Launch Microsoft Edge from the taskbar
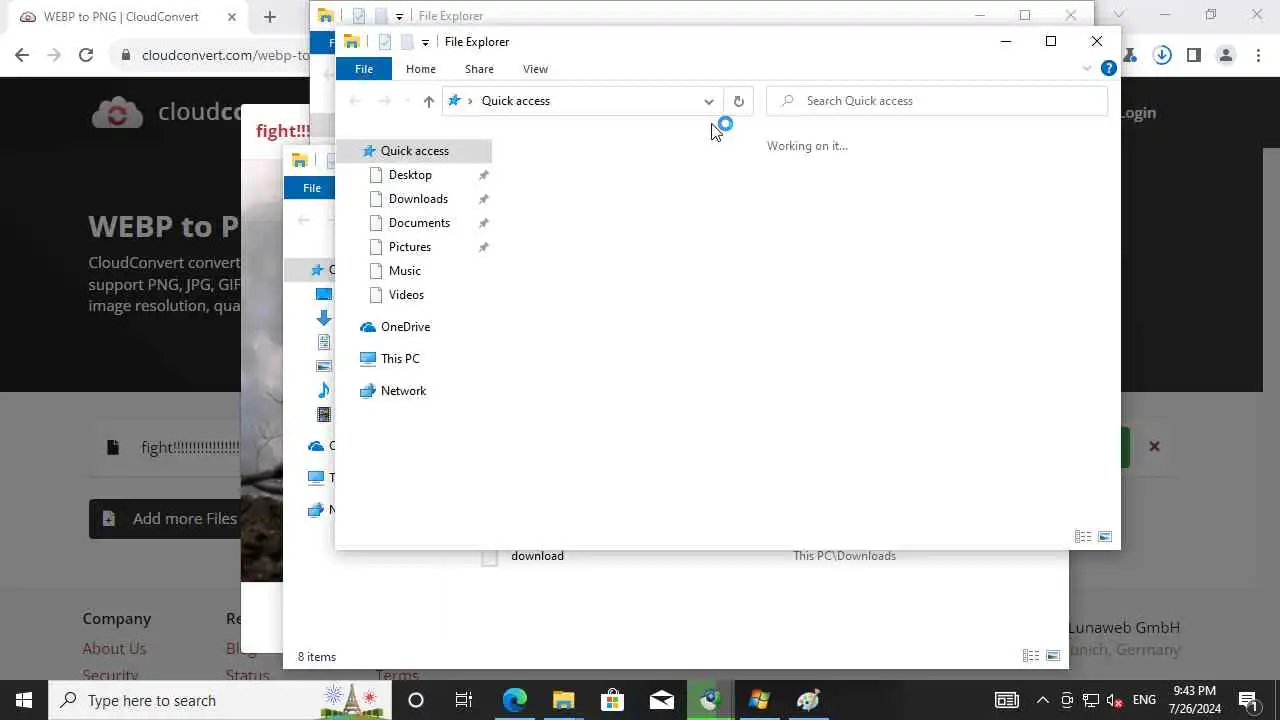 (514, 700)
